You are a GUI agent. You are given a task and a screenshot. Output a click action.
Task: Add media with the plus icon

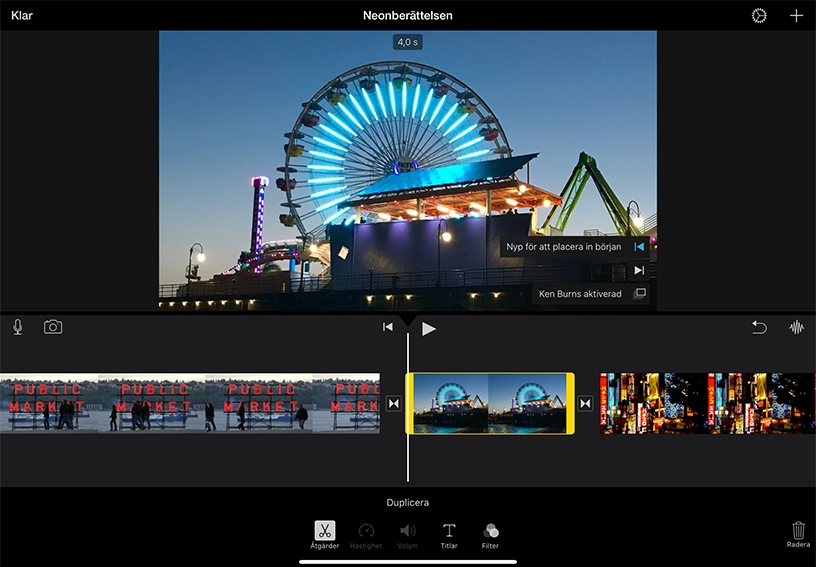pyautogui.click(x=796, y=16)
